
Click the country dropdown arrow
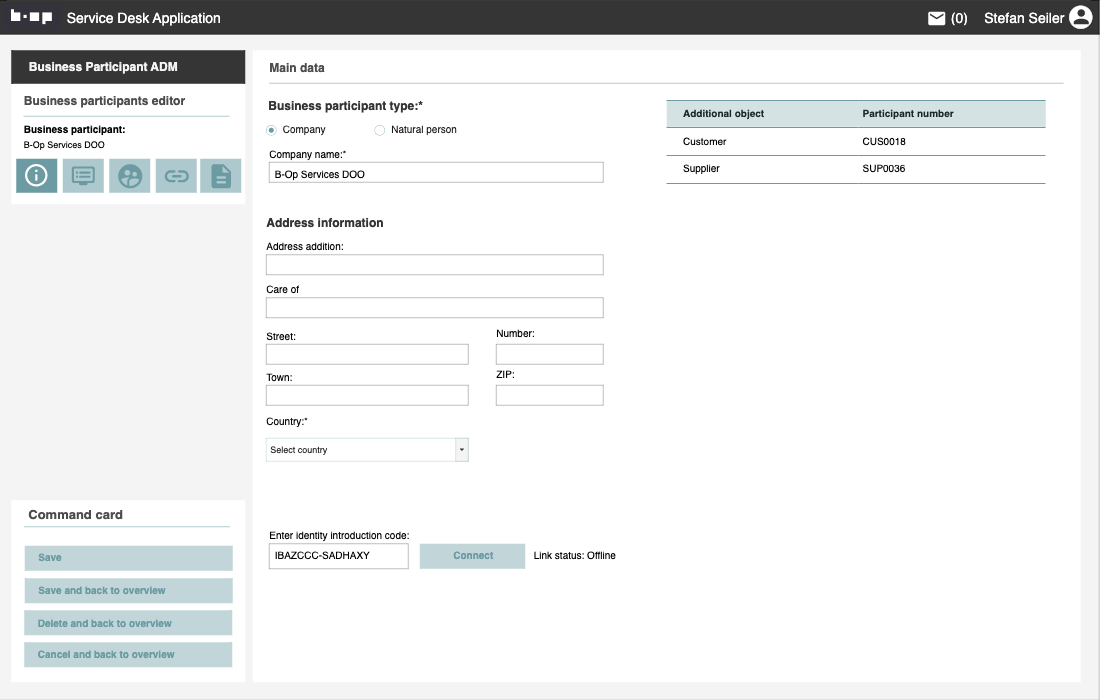coord(461,450)
